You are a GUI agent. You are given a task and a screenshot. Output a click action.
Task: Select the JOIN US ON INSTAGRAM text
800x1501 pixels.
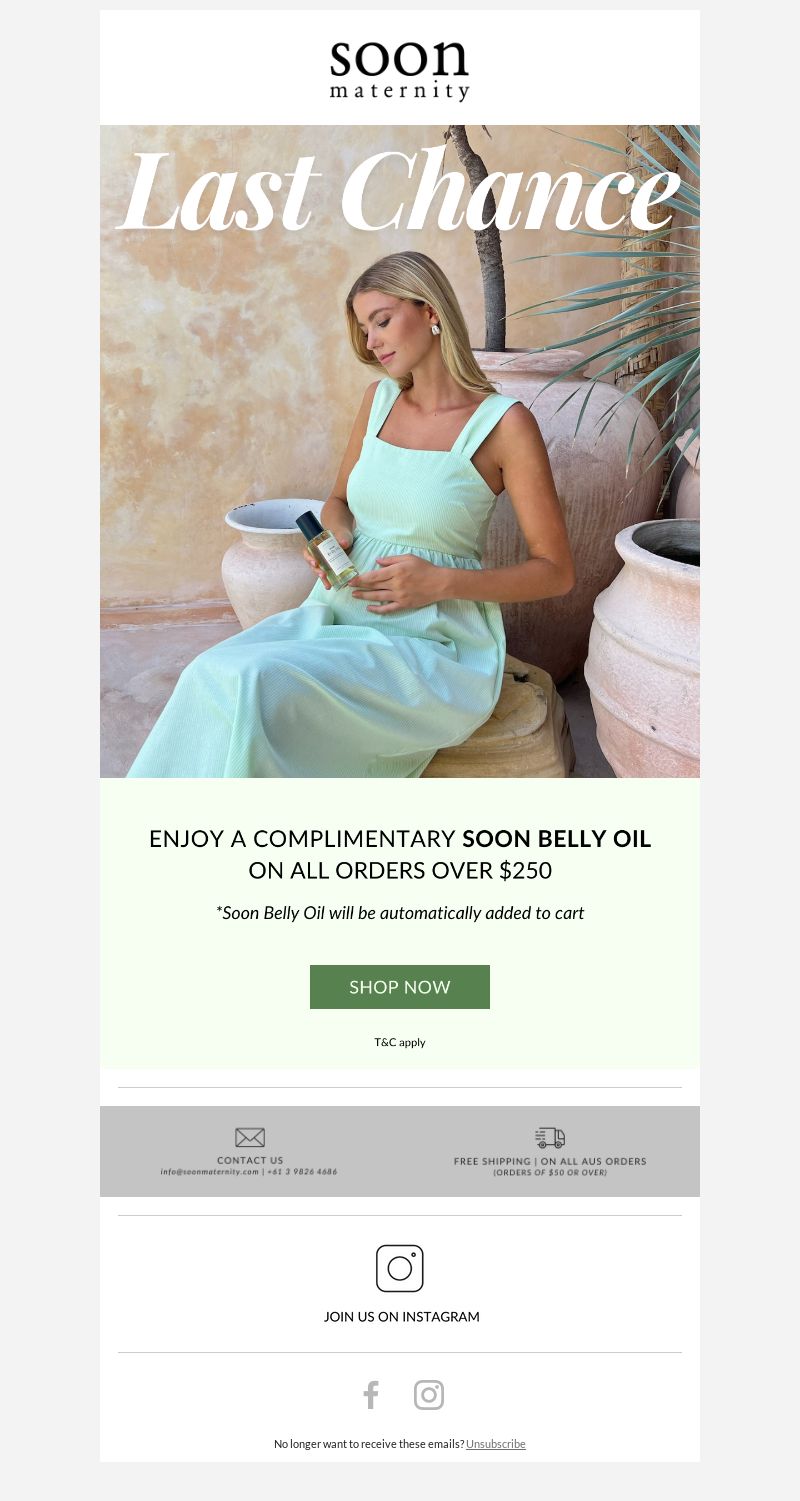point(402,1317)
